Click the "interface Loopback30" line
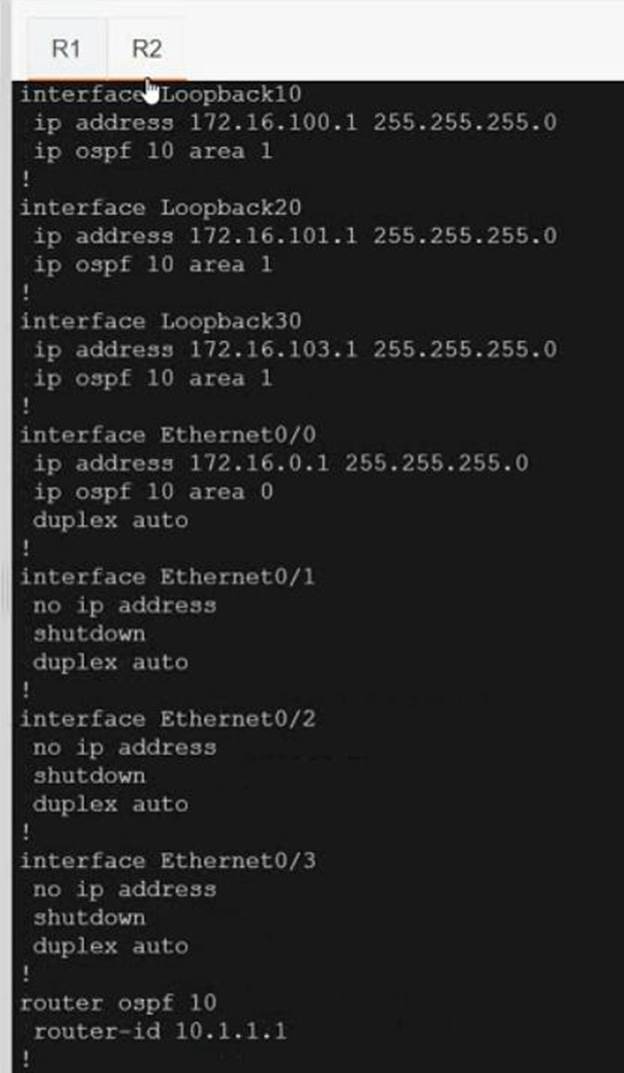 click(160, 321)
